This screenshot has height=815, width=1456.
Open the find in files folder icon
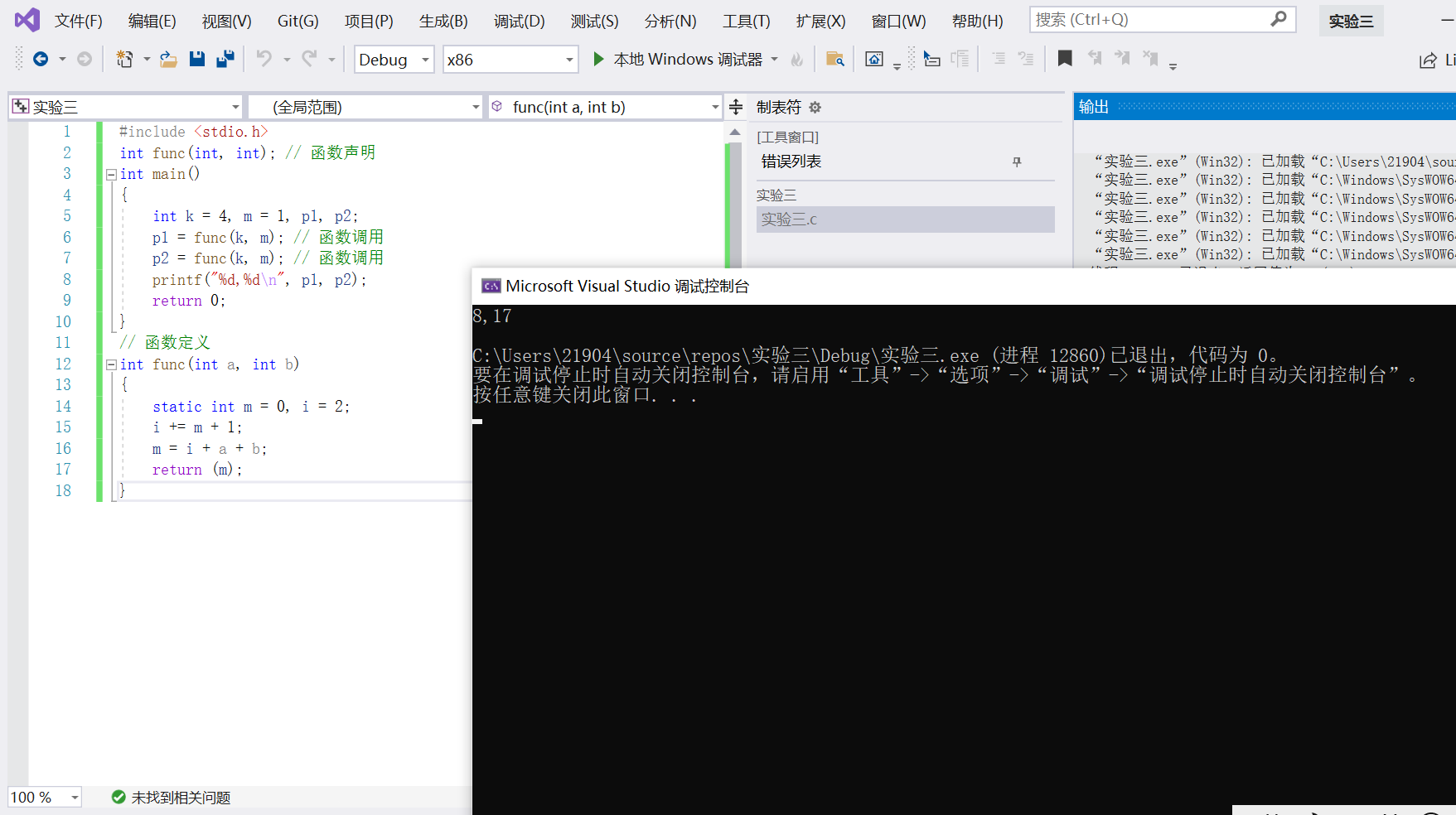[x=835, y=59]
